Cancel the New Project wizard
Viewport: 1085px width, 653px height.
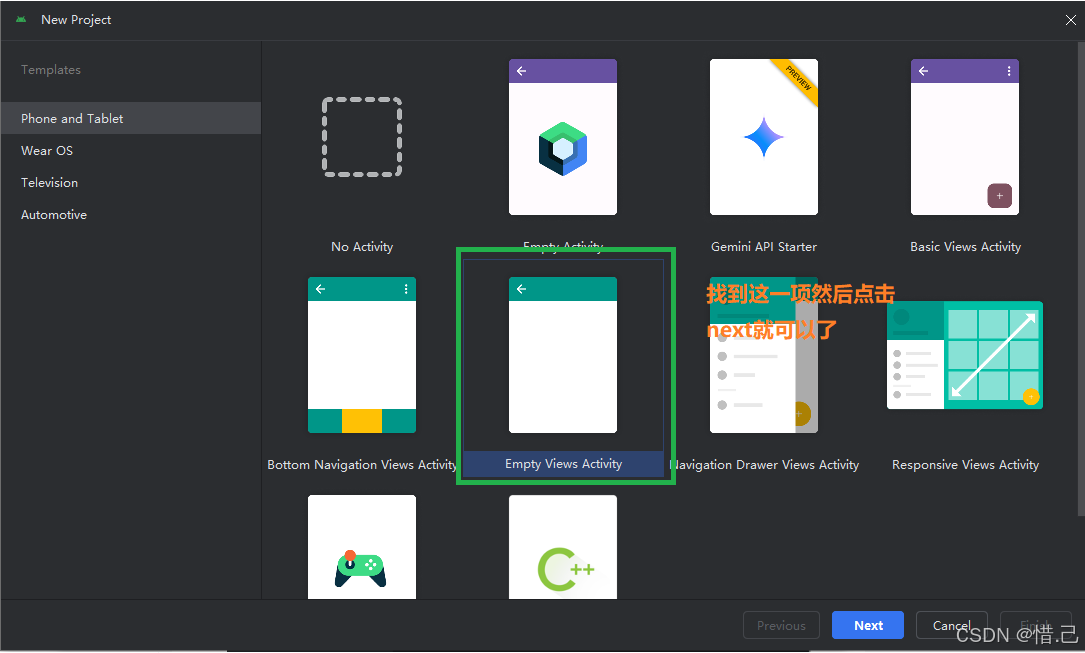point(951,625)
